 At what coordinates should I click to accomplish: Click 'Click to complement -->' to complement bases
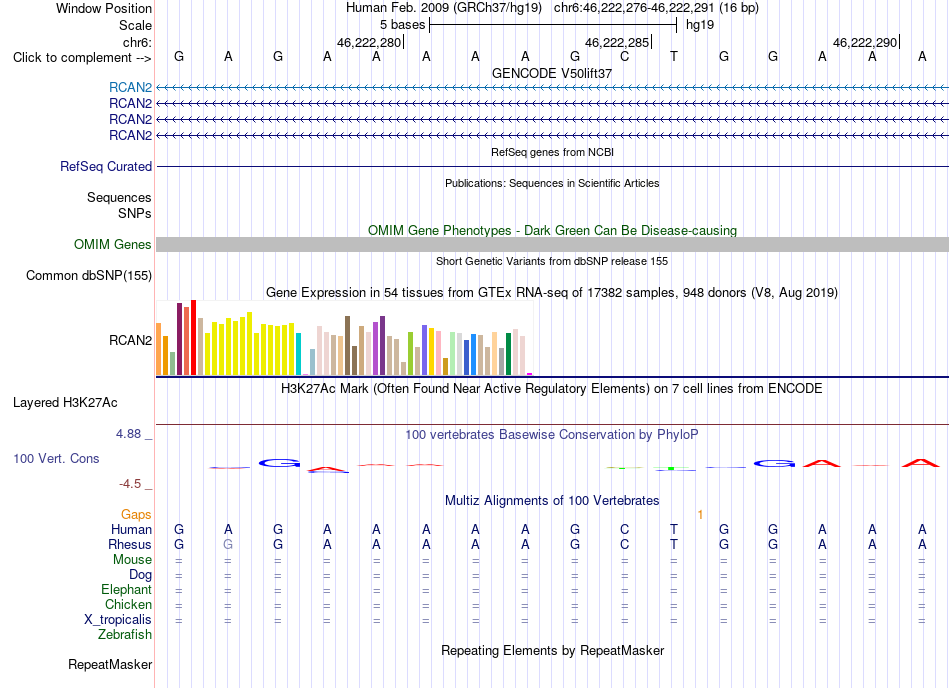point(82,58)
